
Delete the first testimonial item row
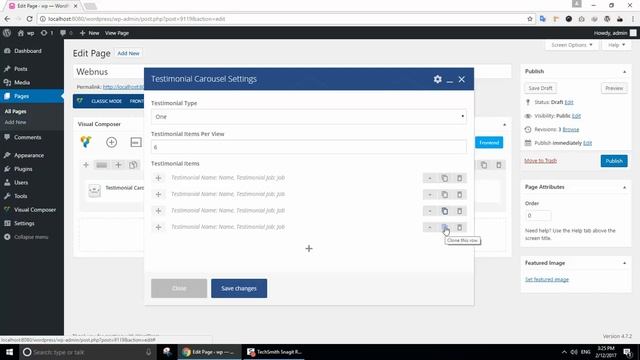460,178
